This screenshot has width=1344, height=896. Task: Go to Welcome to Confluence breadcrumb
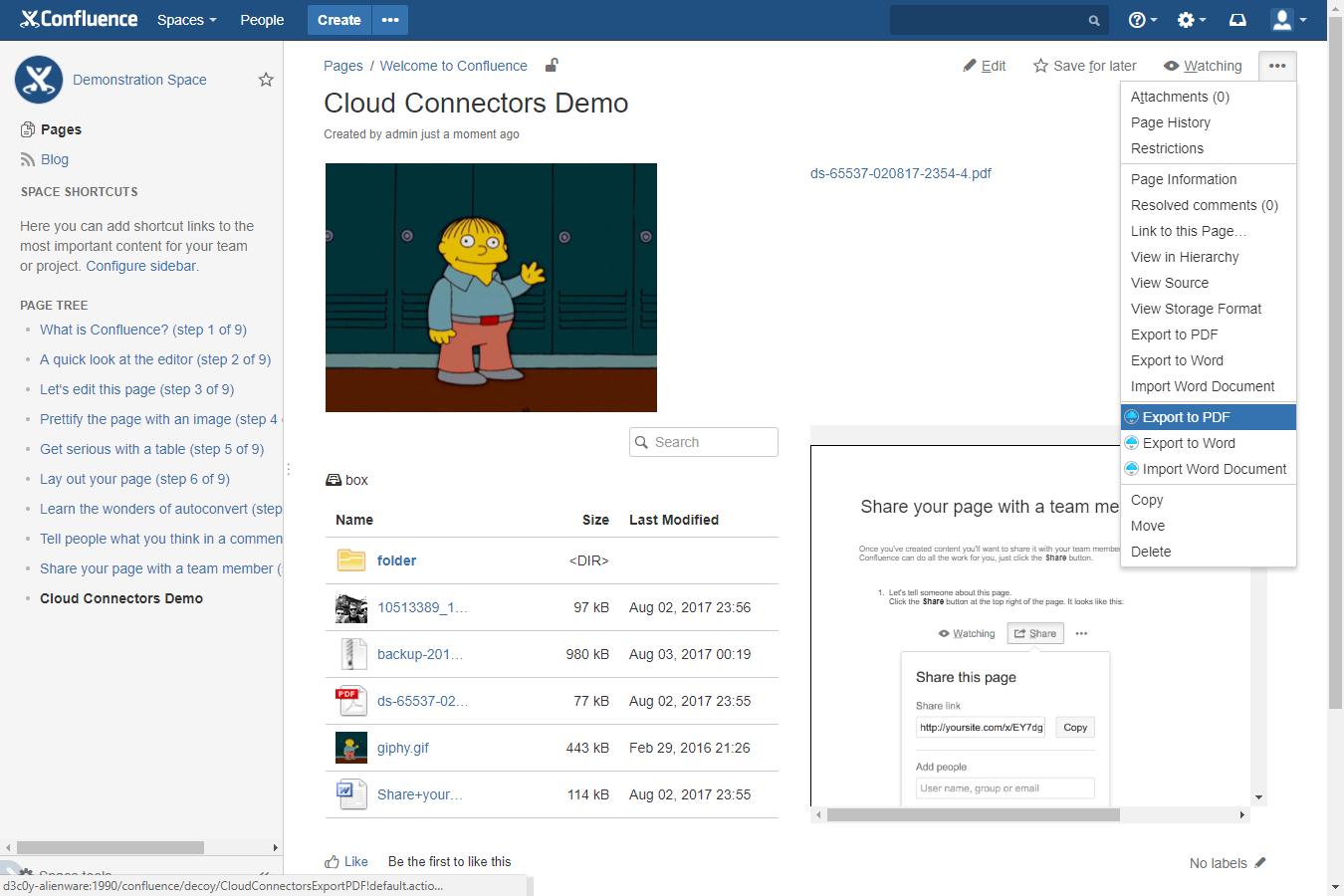454,66
